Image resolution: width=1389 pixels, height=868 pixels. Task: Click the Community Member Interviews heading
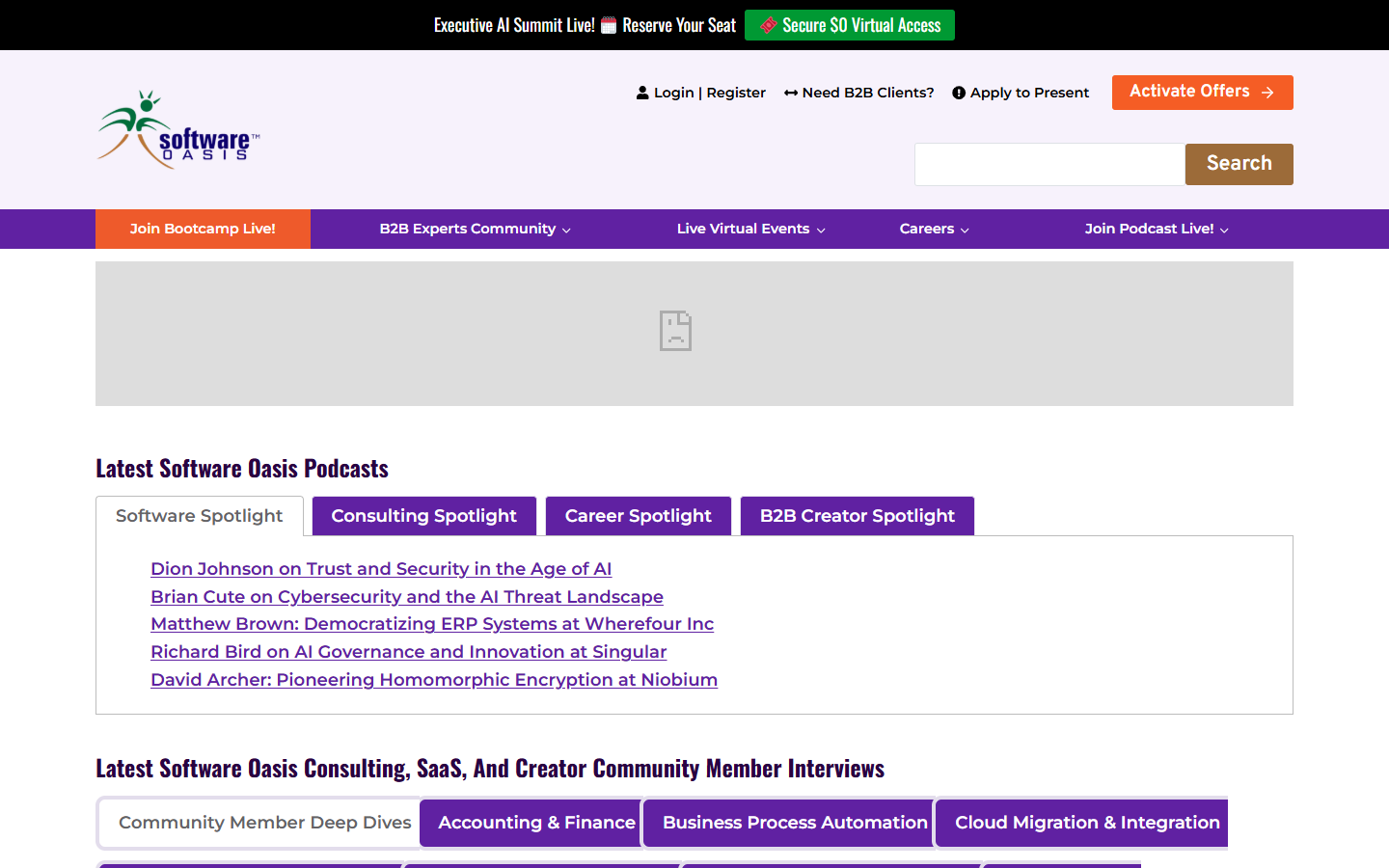pos(490,769)
